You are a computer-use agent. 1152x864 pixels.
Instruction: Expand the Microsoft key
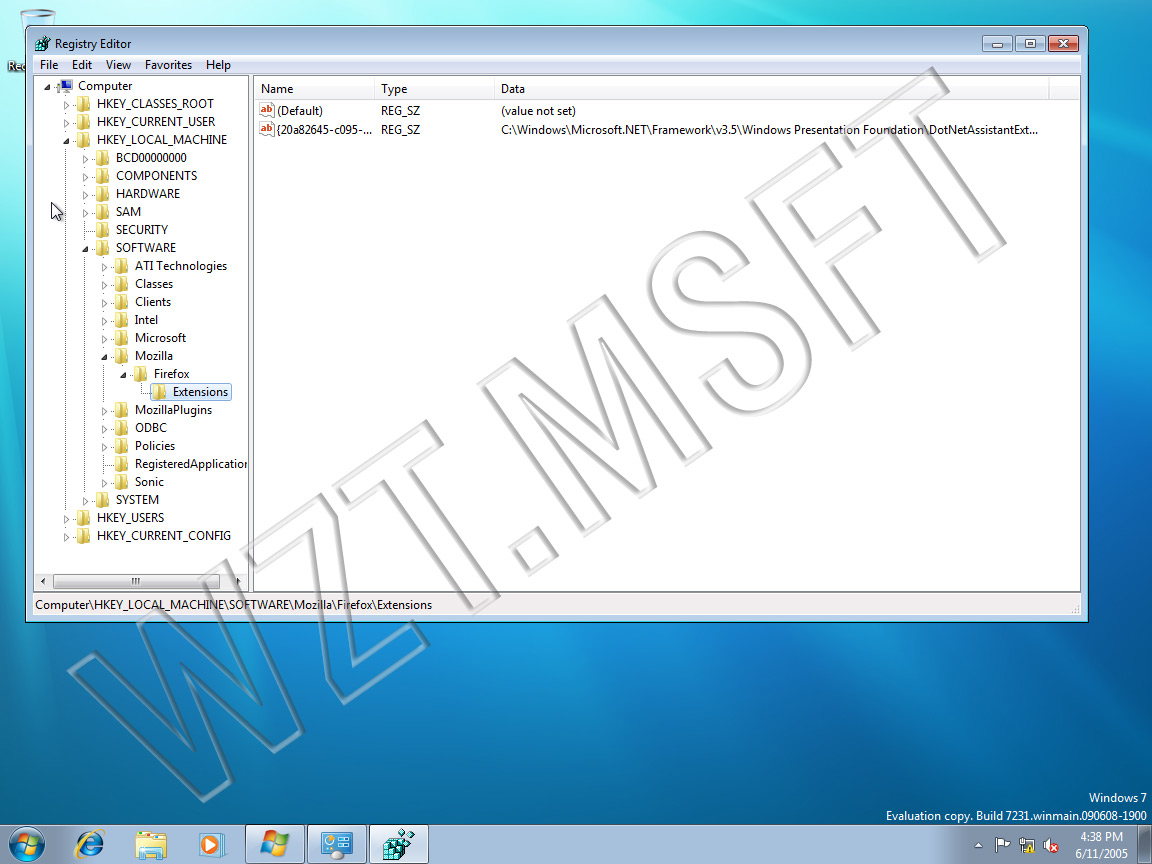tap(104, 339)
